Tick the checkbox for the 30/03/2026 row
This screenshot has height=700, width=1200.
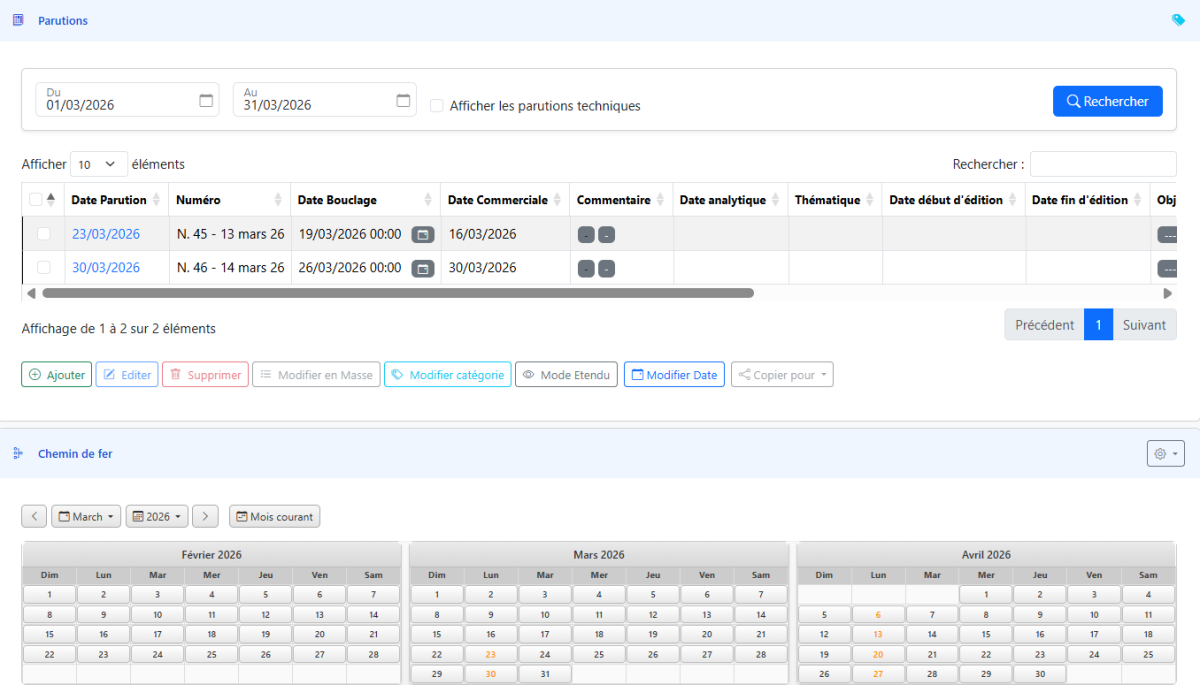(43, 268)
